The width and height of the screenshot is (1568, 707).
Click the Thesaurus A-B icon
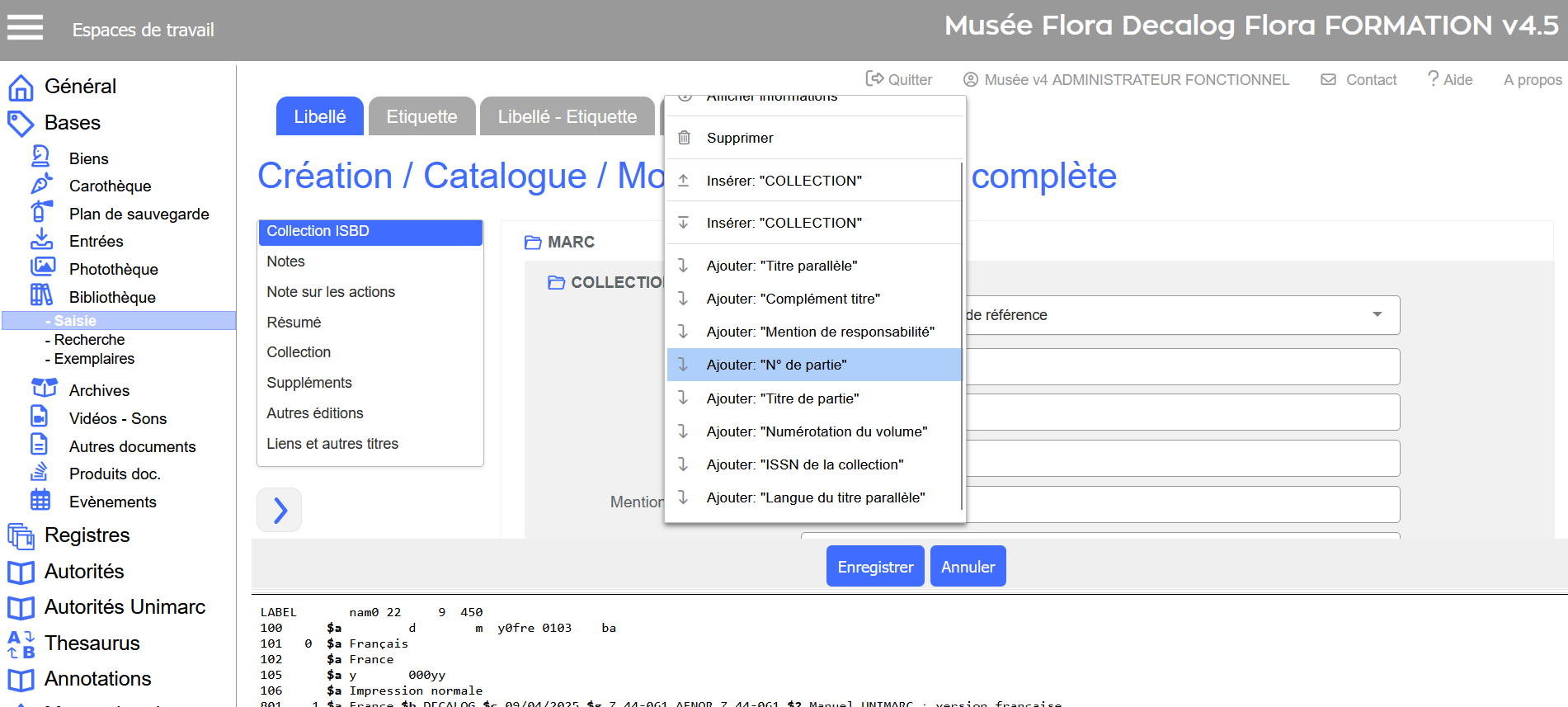[21, 644]
